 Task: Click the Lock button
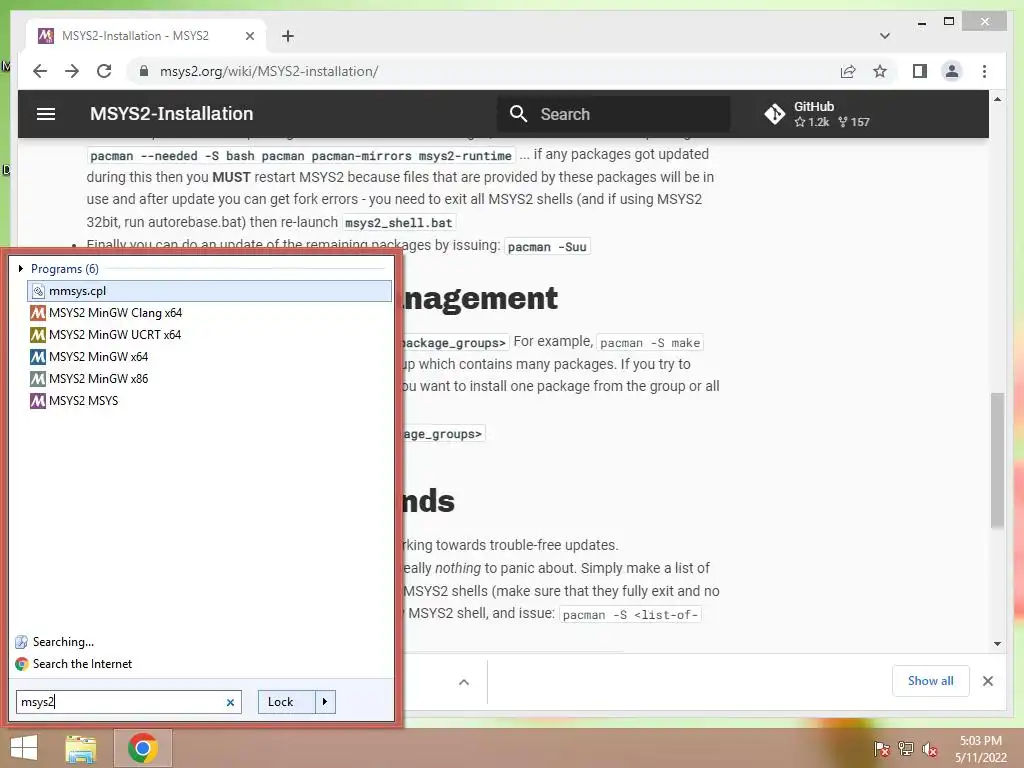click(287, 702)
